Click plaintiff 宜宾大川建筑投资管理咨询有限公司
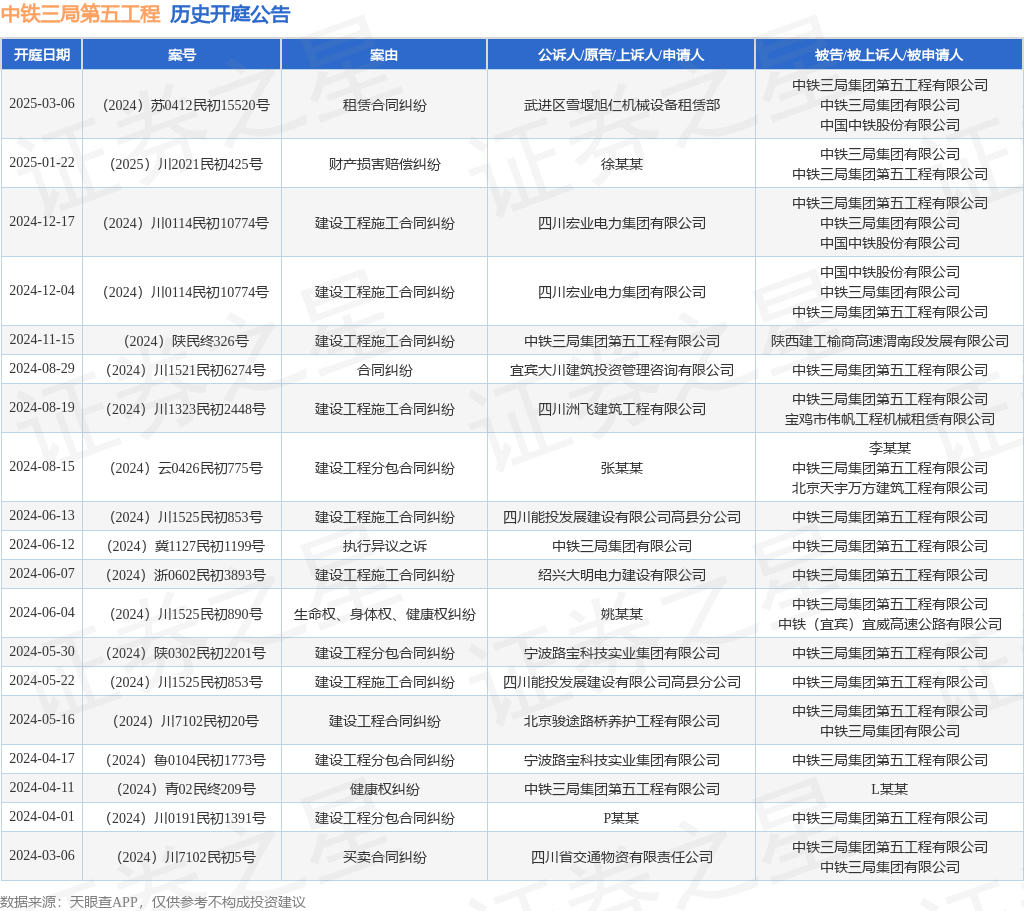This screenshot has width=1024, height=911. coord(622,370)
